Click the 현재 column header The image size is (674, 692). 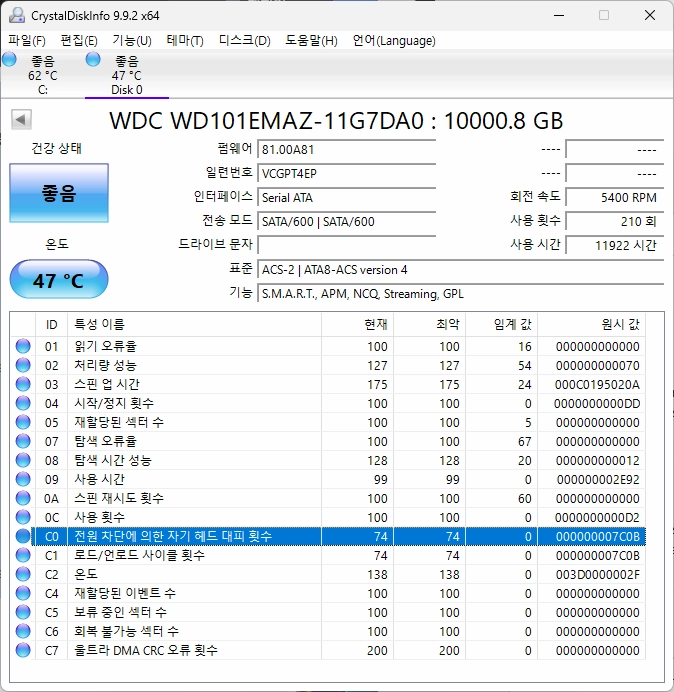click(x=358, y=325)
